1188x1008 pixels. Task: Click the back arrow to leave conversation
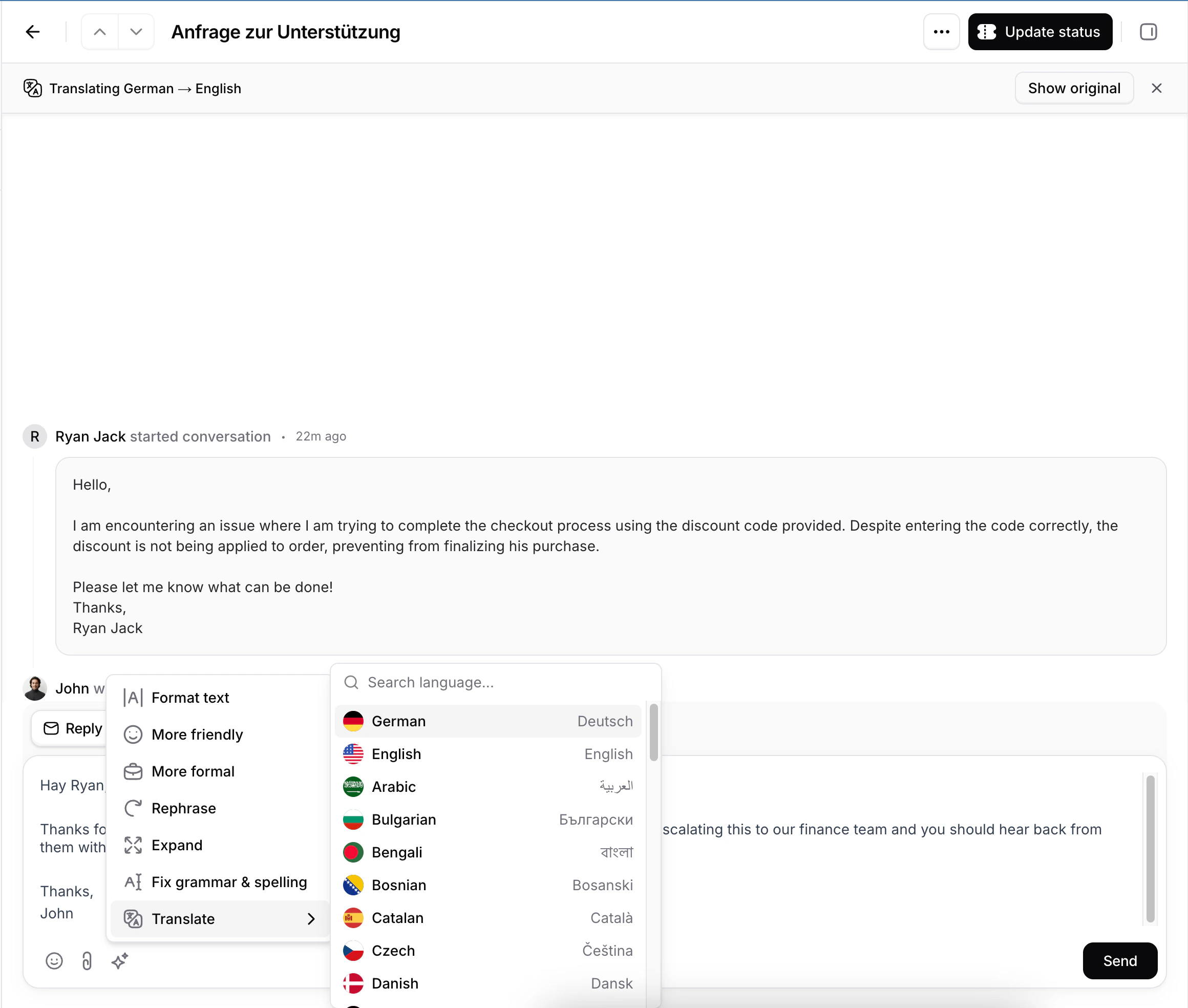33,31
